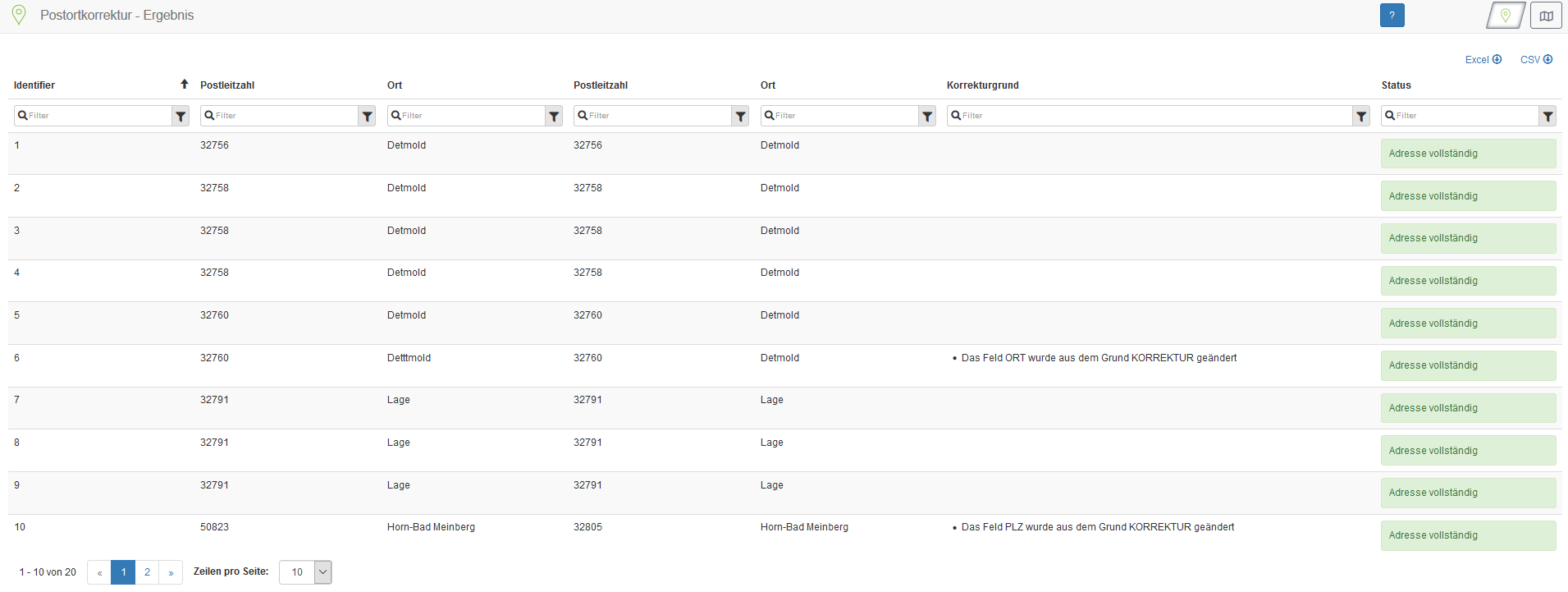Click the blue help question mark button

click(1392, 16)
